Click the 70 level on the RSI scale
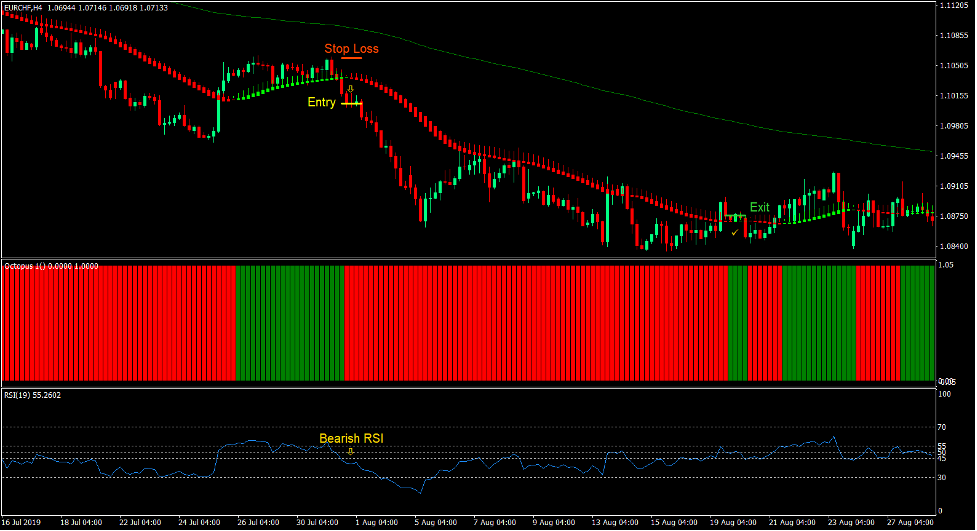Screen dimensions: 977x531 click(941, 427)
